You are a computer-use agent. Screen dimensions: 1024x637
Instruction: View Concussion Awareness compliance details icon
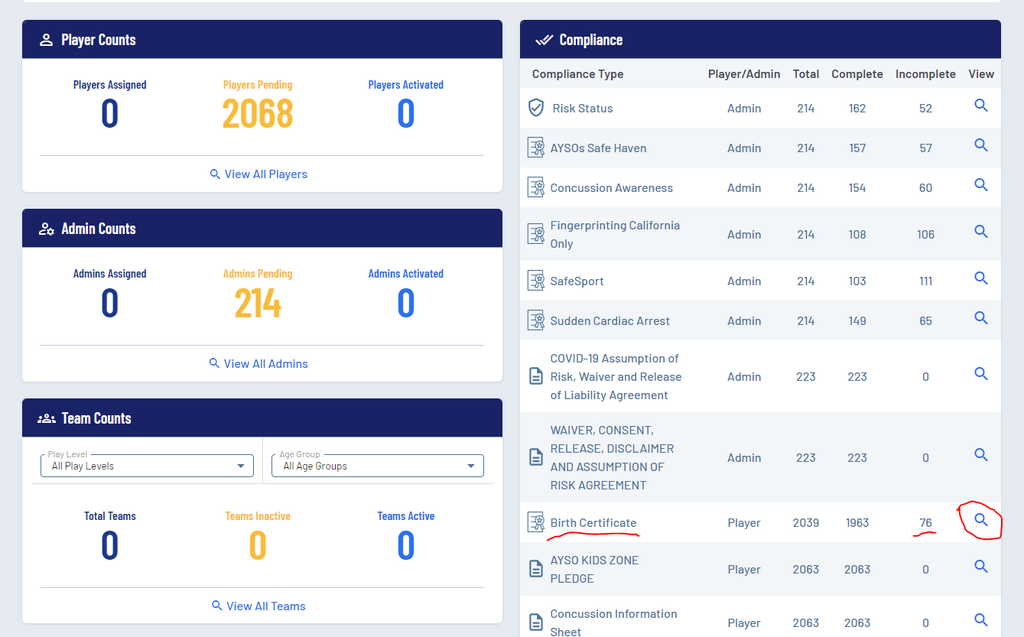click(981, 186)
